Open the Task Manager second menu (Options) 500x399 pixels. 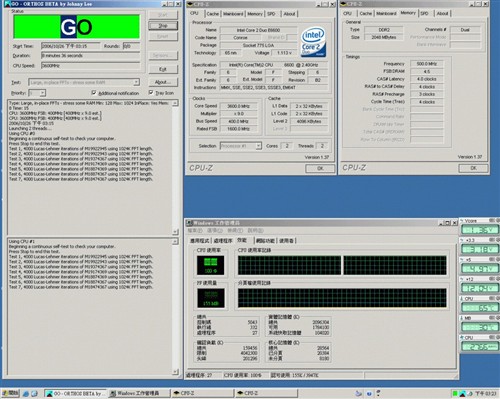tap(214, 231)
